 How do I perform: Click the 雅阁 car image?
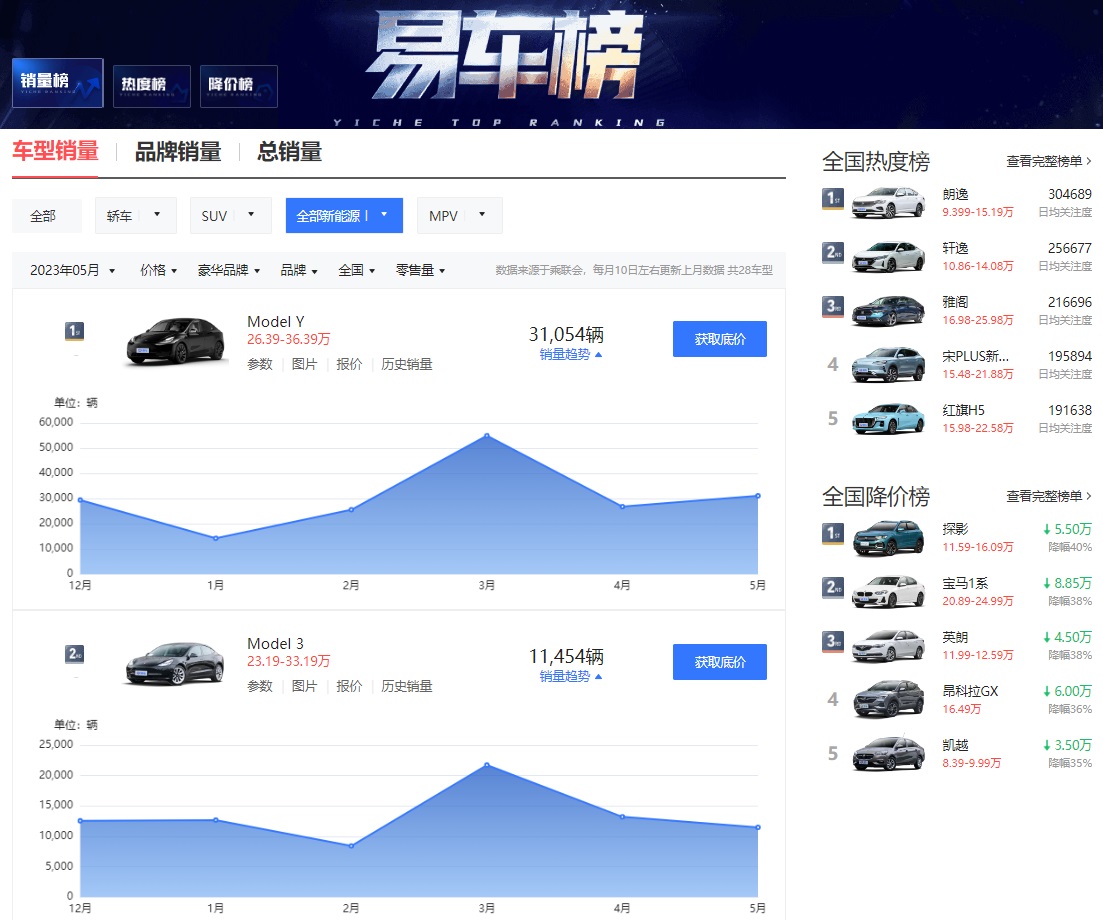[888, 311]
